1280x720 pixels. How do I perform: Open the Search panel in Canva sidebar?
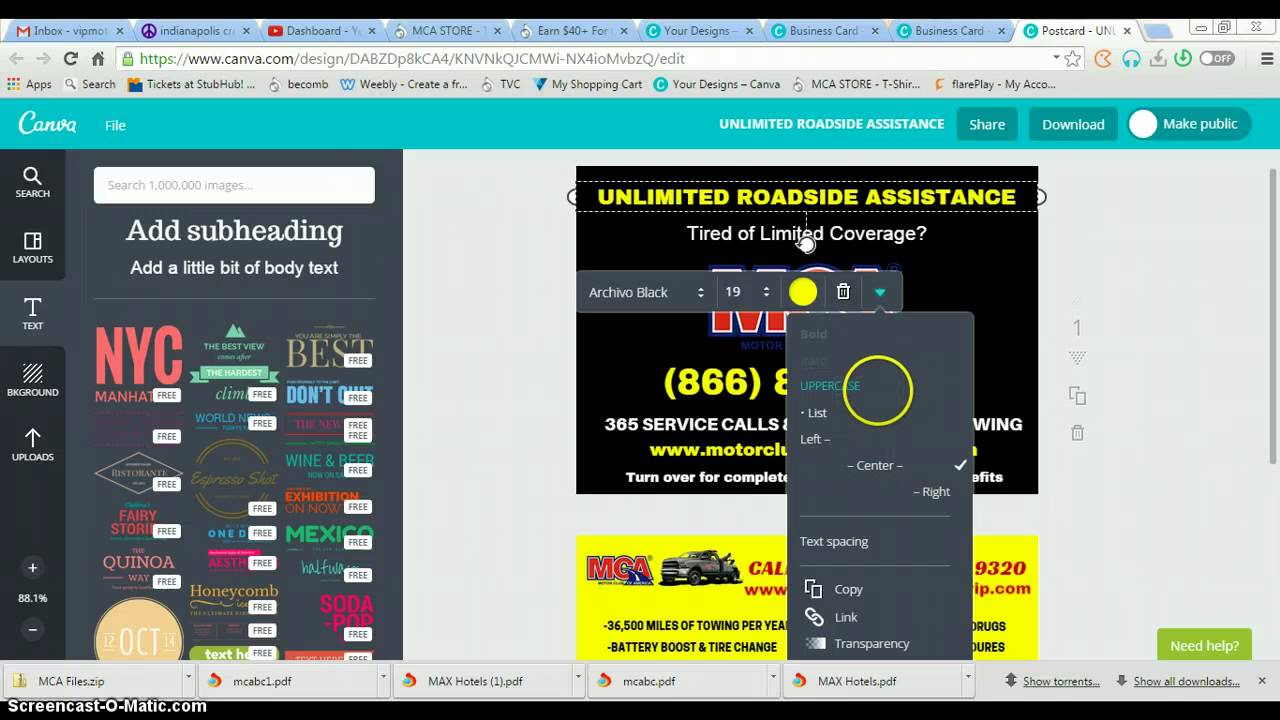click(32, 182)
